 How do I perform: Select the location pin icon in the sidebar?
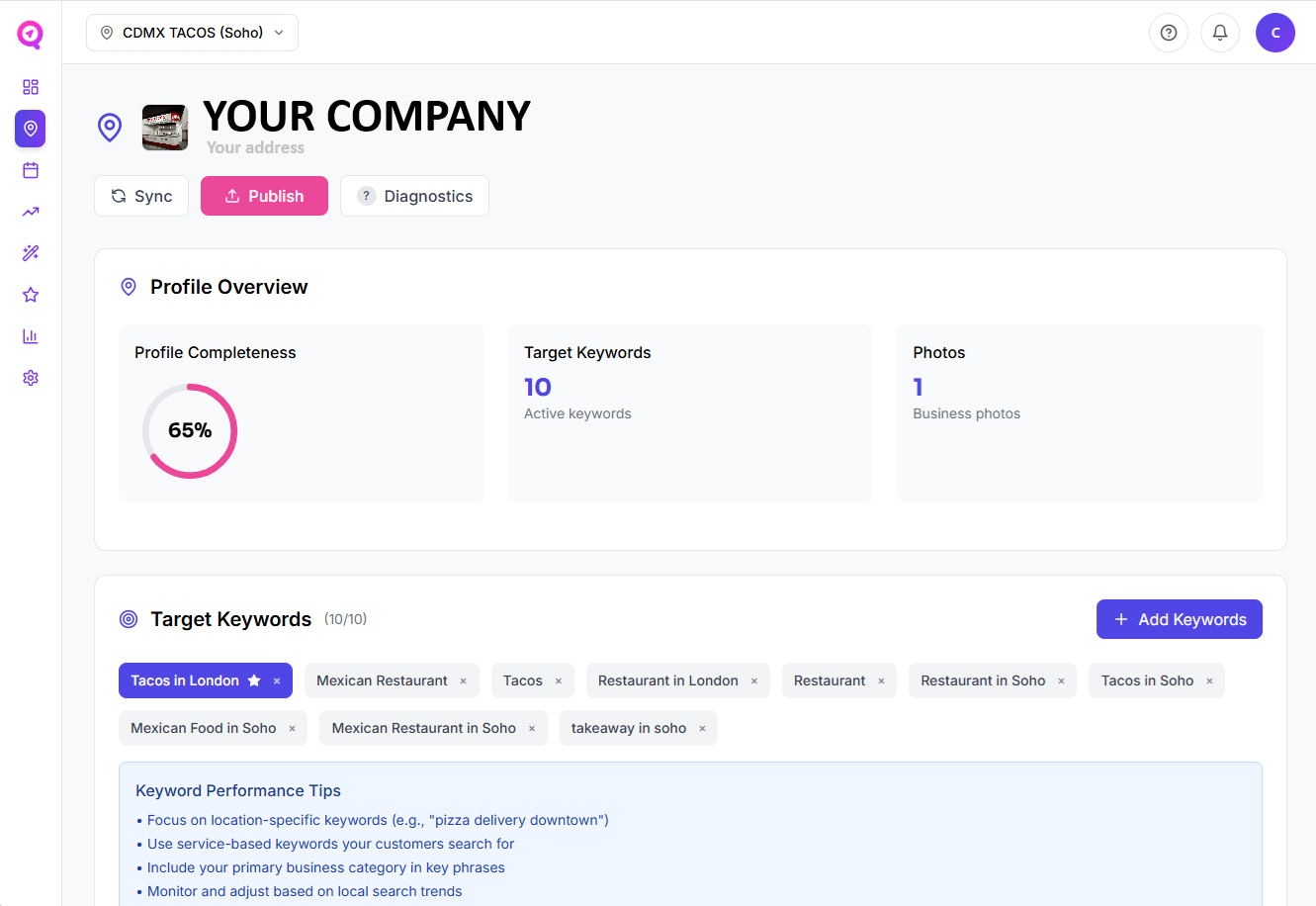[x=30, y=129]
